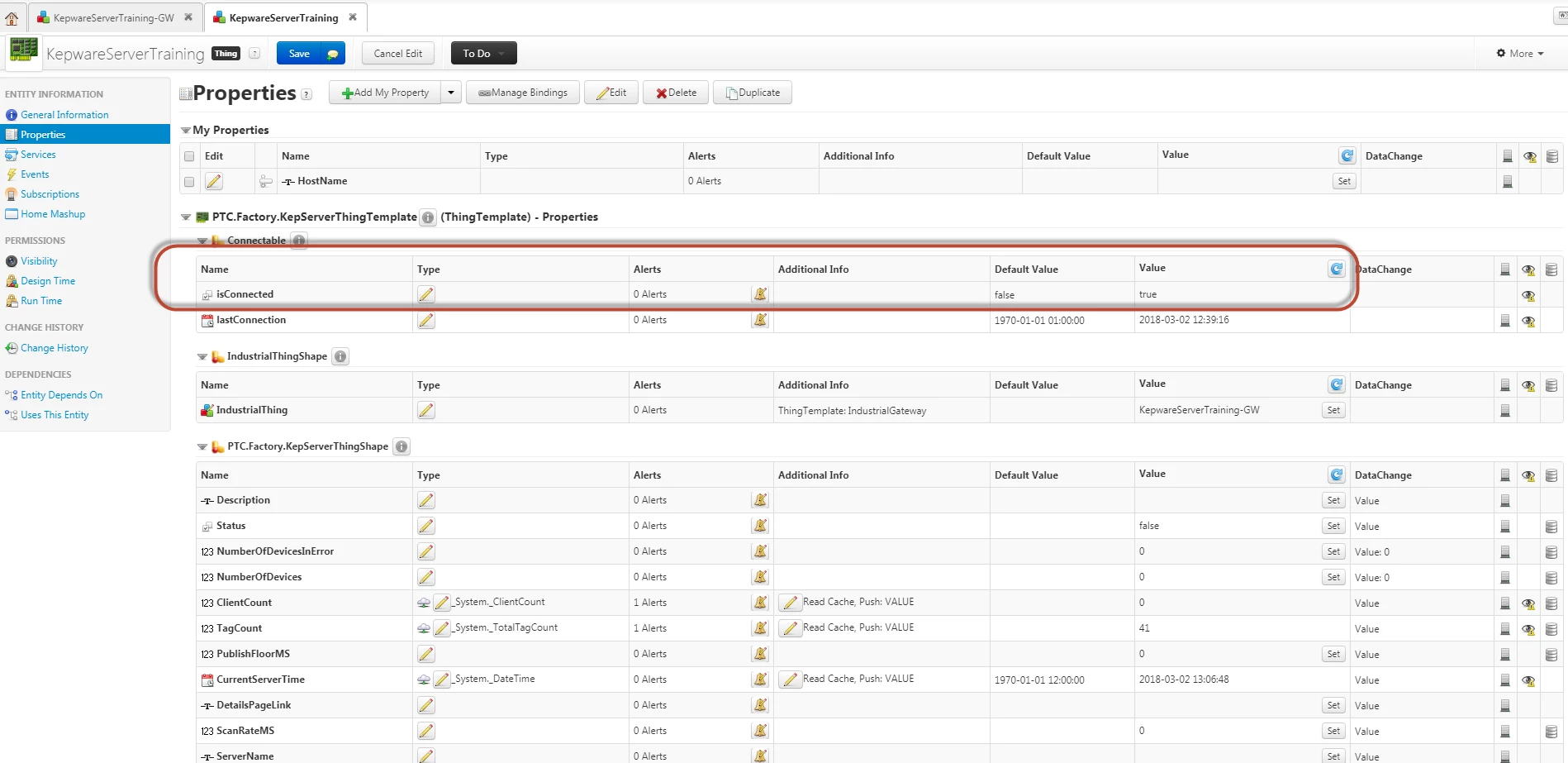Open Uses This Entity link
Screen dimensions: 1568x763
point(55,415)
